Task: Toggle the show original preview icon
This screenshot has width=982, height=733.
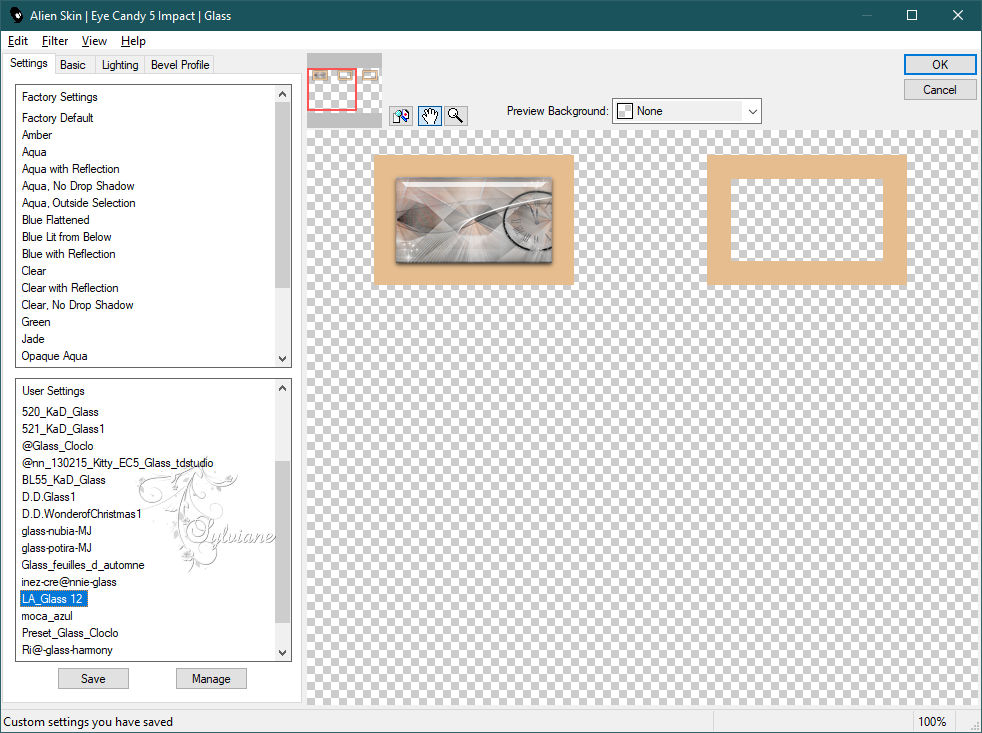Action: tap(401, 116)
